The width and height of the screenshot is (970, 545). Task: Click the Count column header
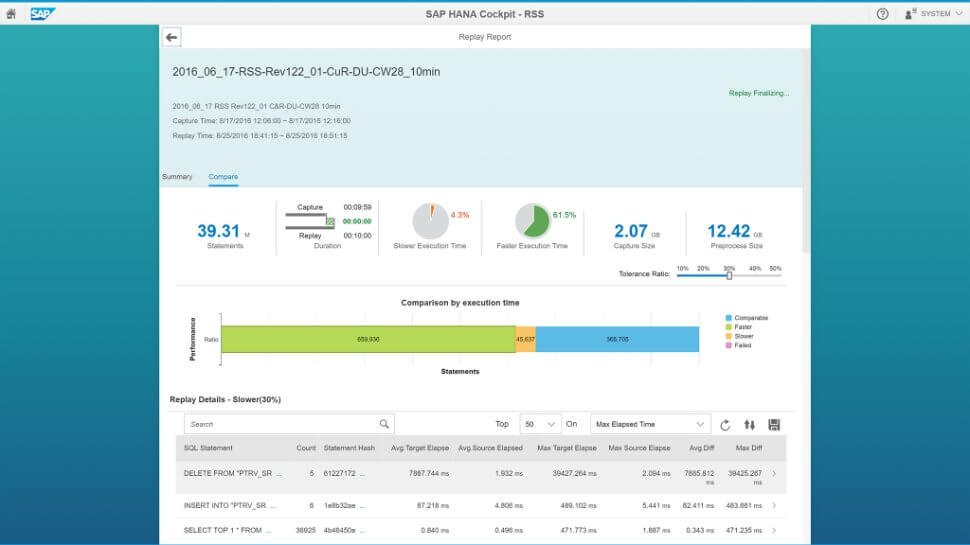pos(306,448)
